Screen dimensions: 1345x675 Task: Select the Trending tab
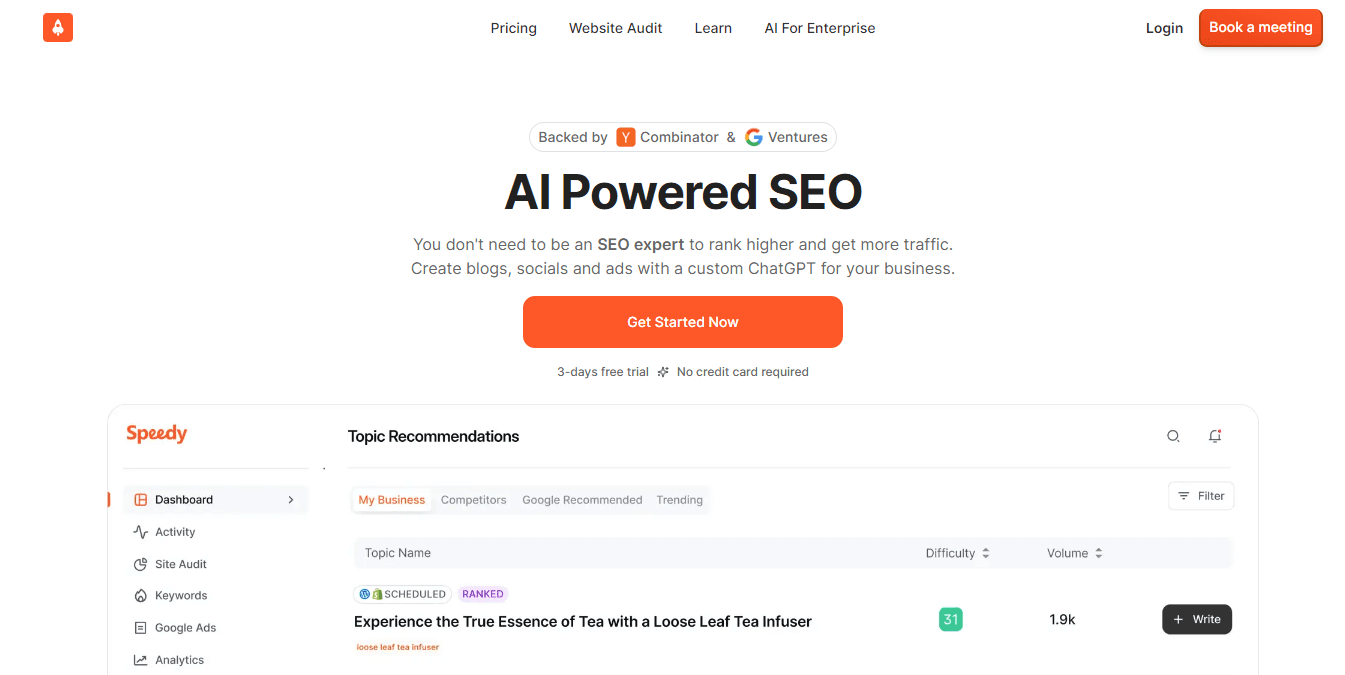pos(679,500)
